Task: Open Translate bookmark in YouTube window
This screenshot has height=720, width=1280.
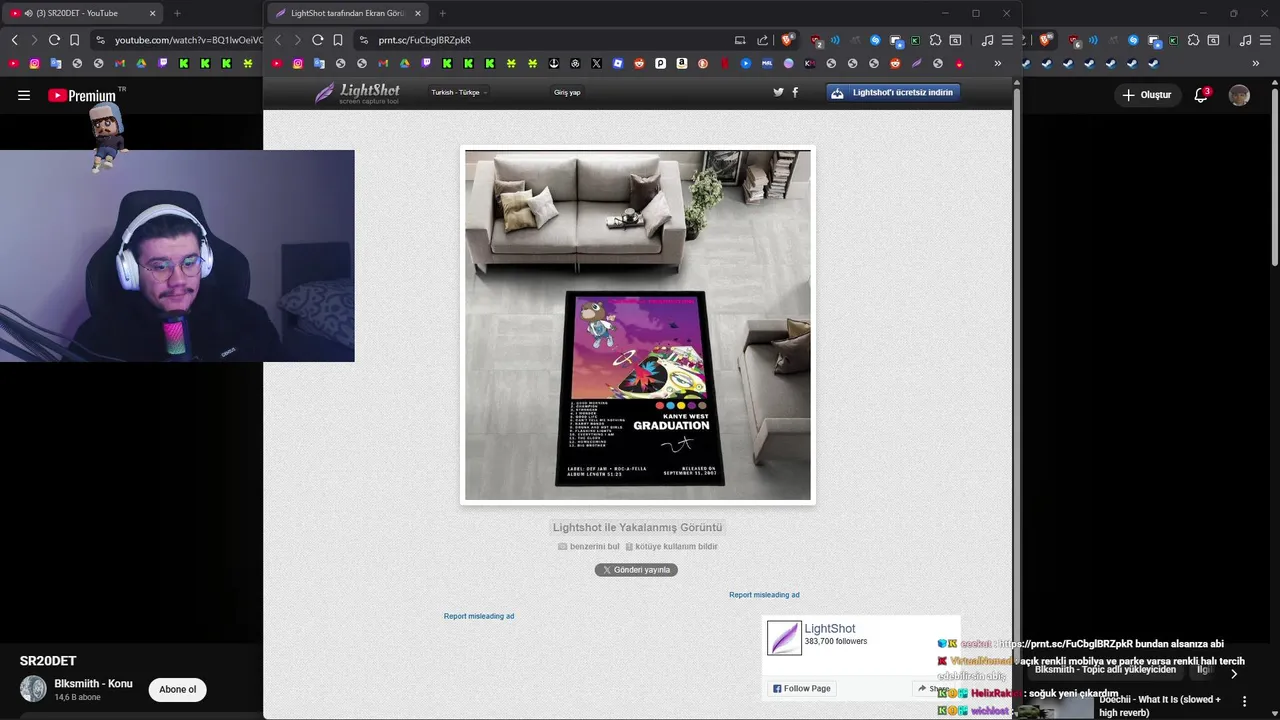Action: 56,63
